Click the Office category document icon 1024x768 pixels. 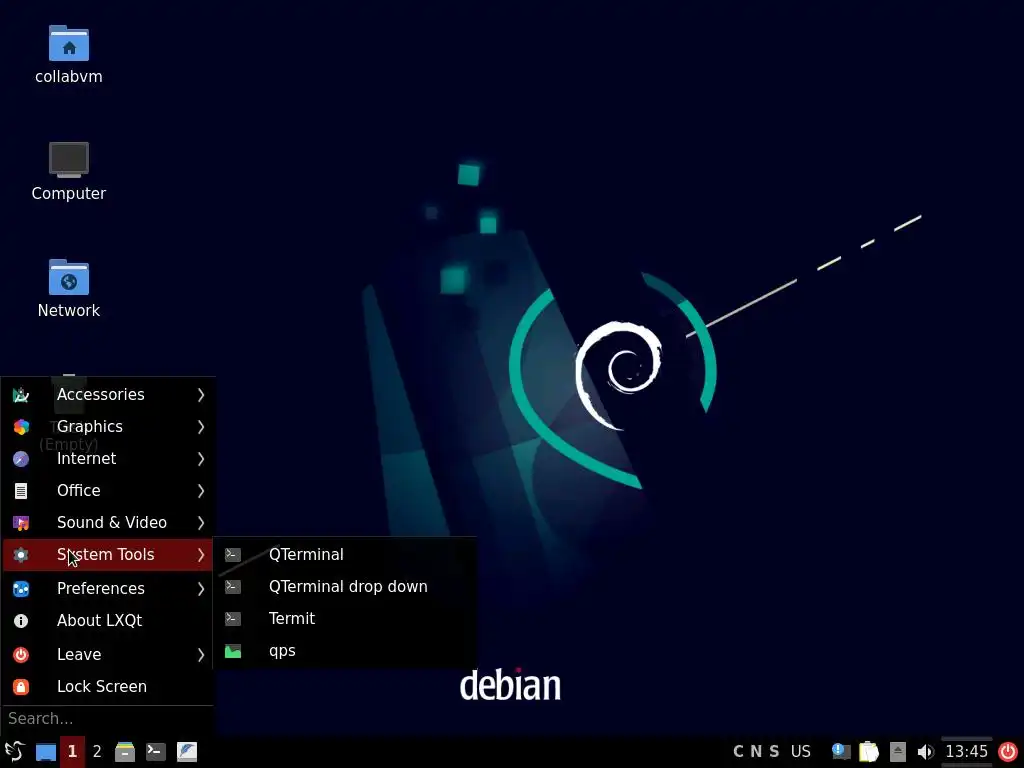(x=21, y=490)
